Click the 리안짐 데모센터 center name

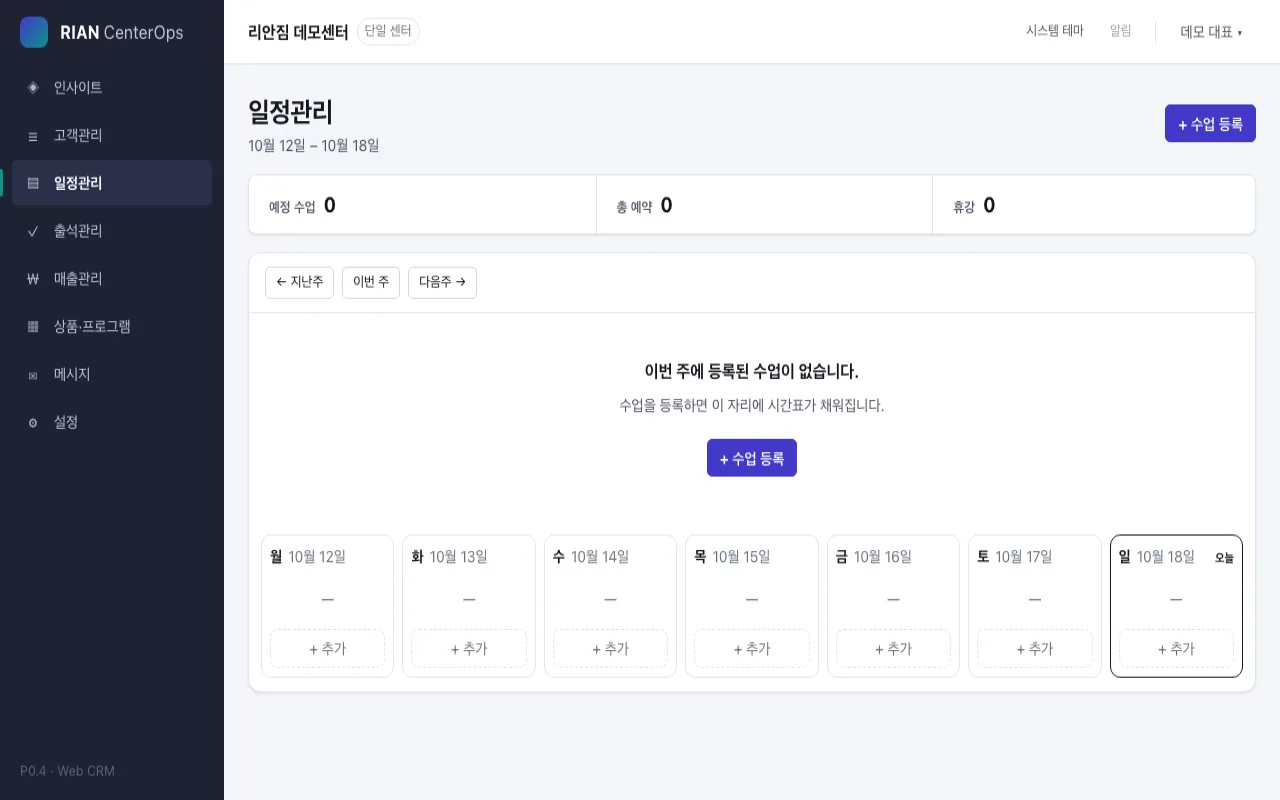(x=298, y=32)
